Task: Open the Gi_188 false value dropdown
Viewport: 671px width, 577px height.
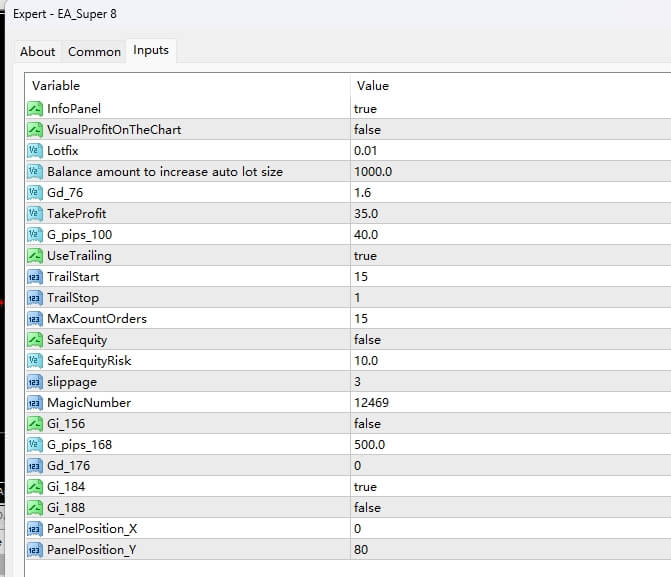Action: tap(367, 507)
